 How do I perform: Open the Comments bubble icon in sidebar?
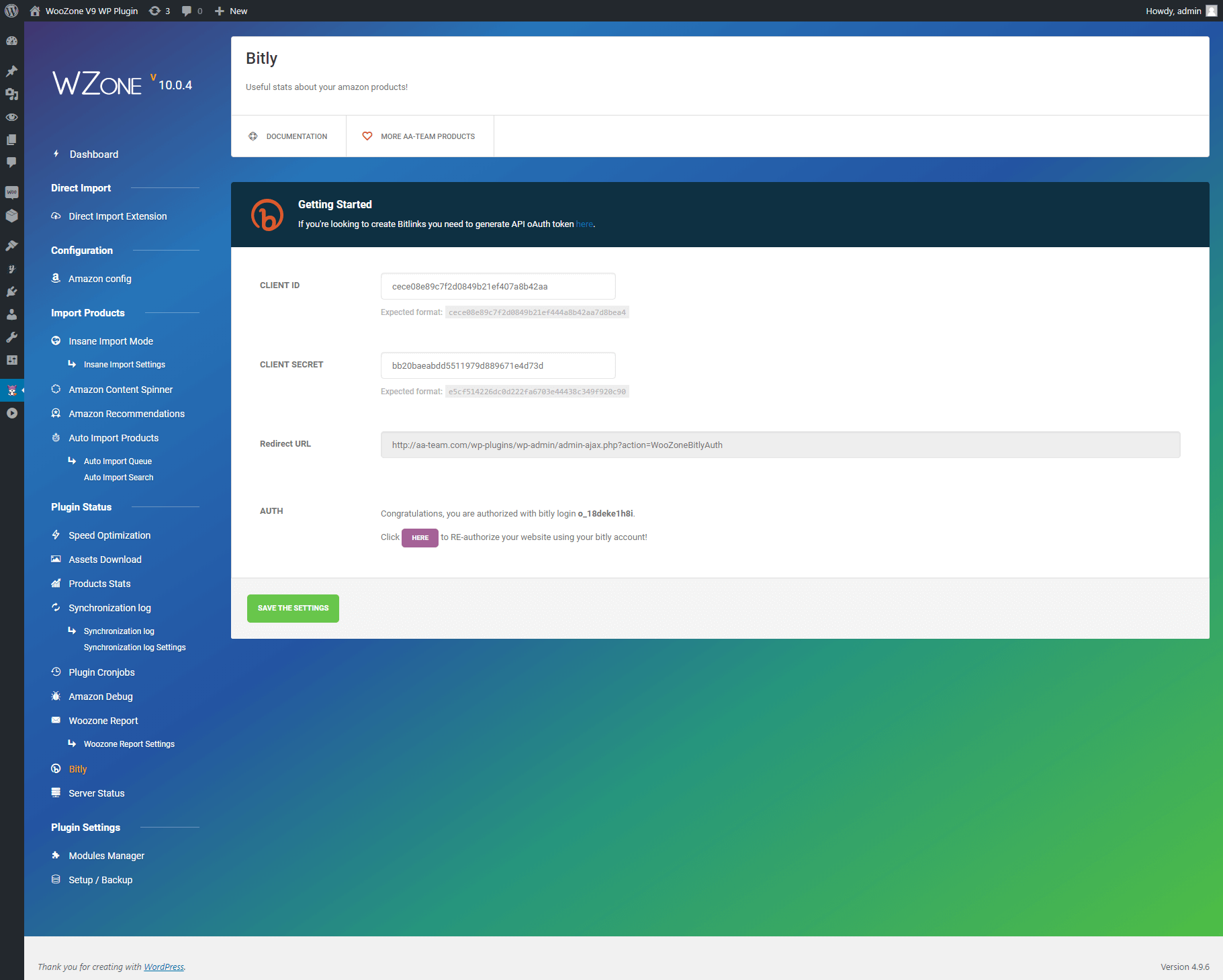point(11,163)
